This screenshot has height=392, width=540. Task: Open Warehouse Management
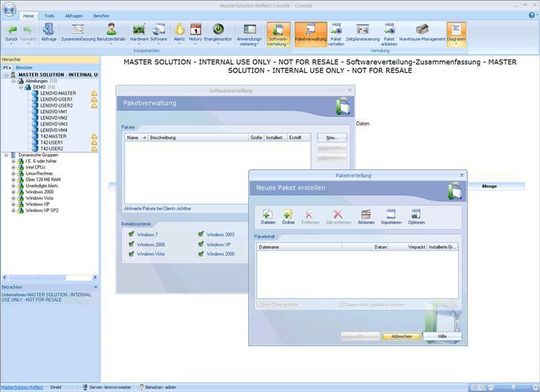(422, 33)
